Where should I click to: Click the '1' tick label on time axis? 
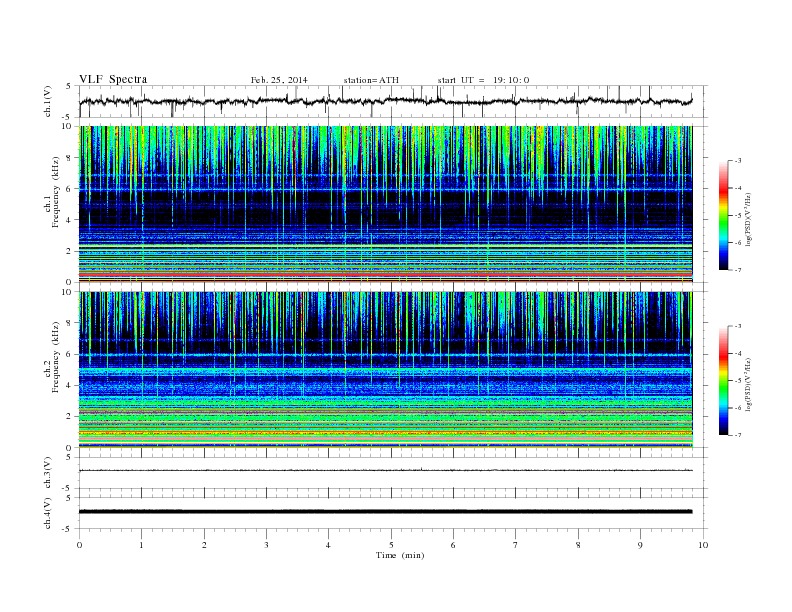click(x=141, y=545)
